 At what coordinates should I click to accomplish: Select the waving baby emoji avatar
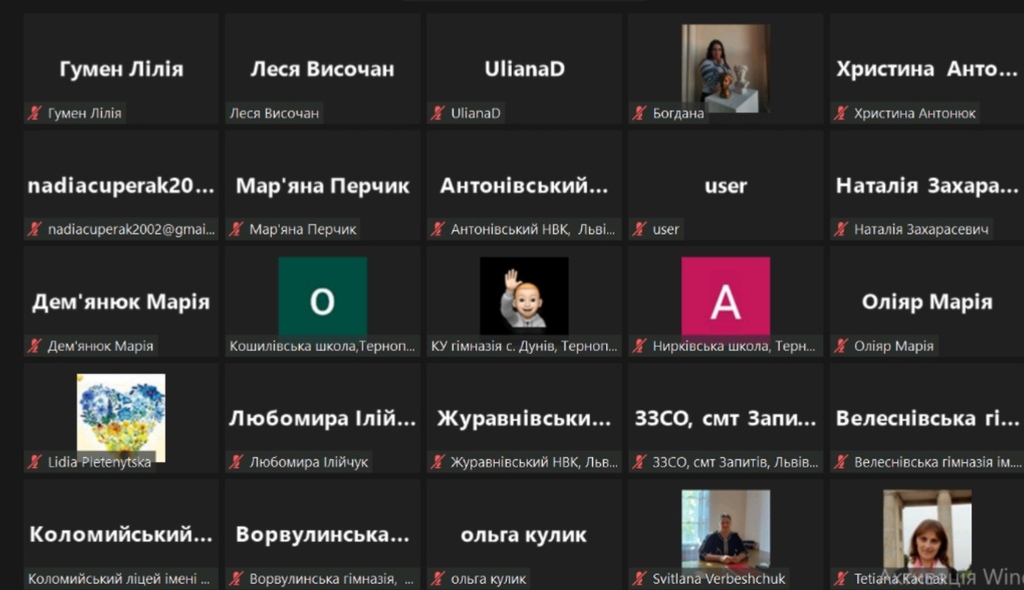[524, 296]
